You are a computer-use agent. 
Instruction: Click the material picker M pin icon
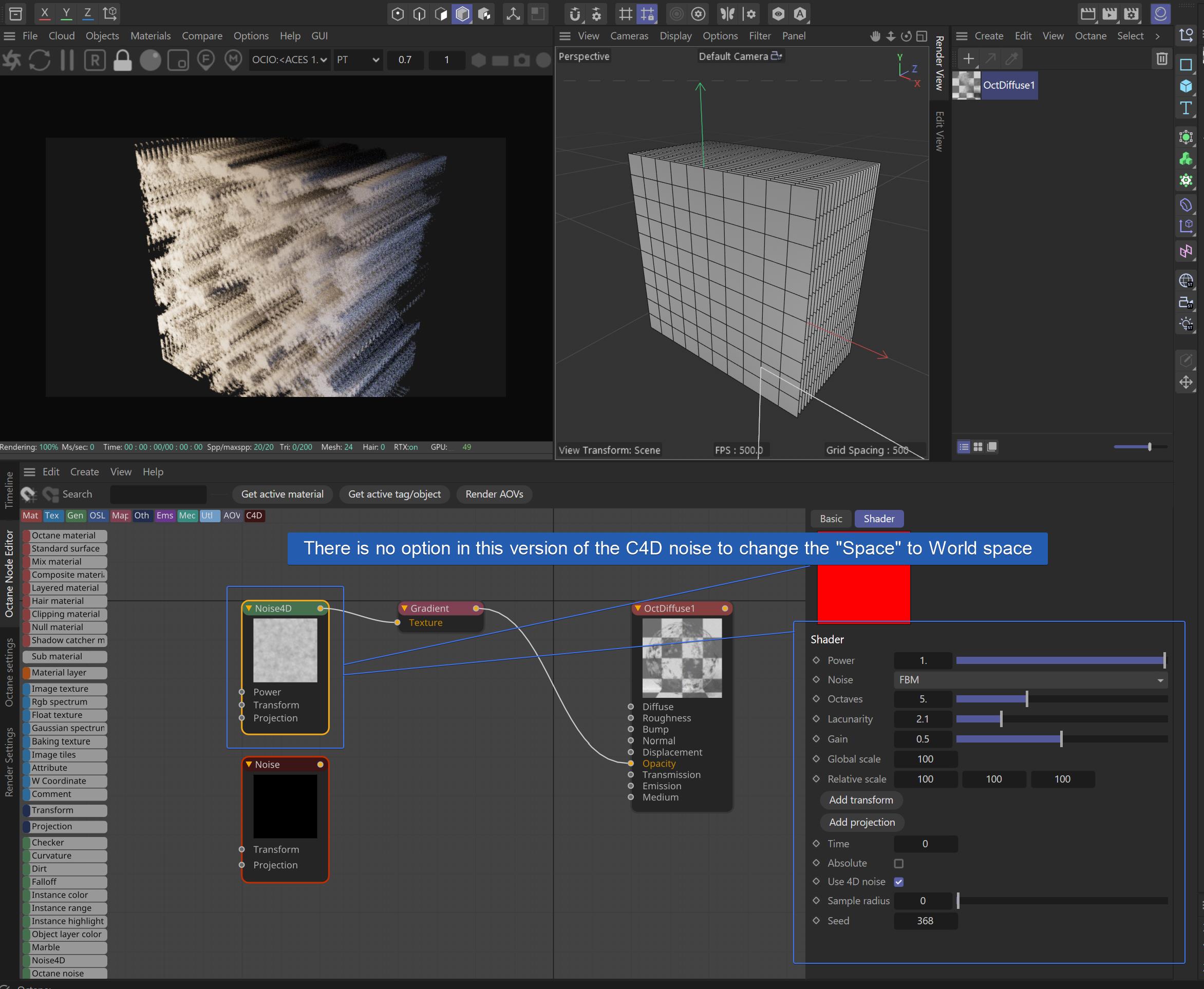tap(233, 60)
